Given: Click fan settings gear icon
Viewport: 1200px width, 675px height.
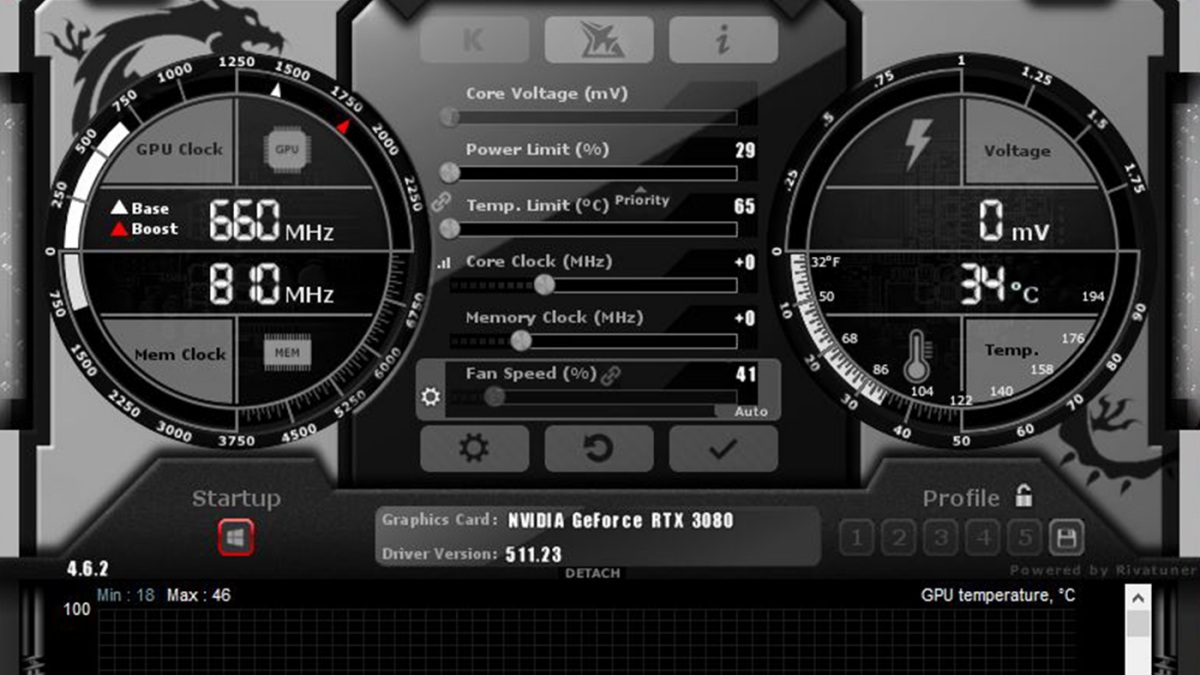Looking at the screenshot, I should pos(431,397).
